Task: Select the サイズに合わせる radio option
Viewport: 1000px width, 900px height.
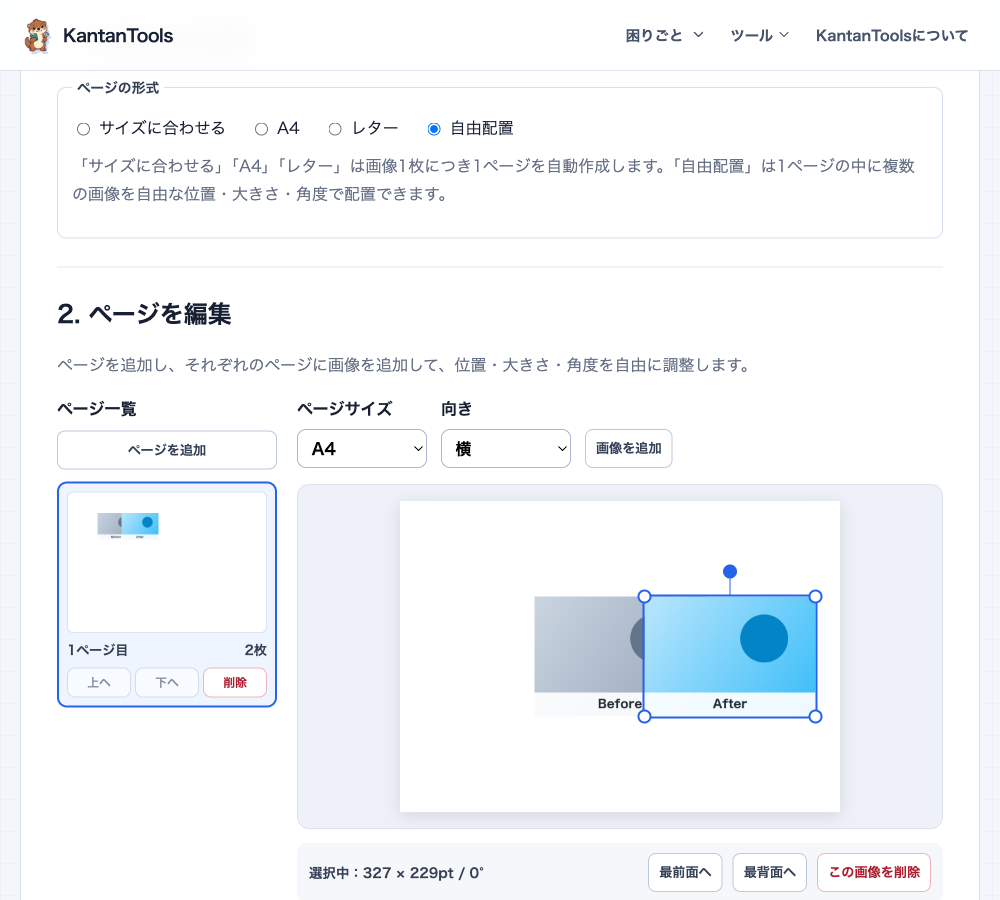Action: (84, 129)
